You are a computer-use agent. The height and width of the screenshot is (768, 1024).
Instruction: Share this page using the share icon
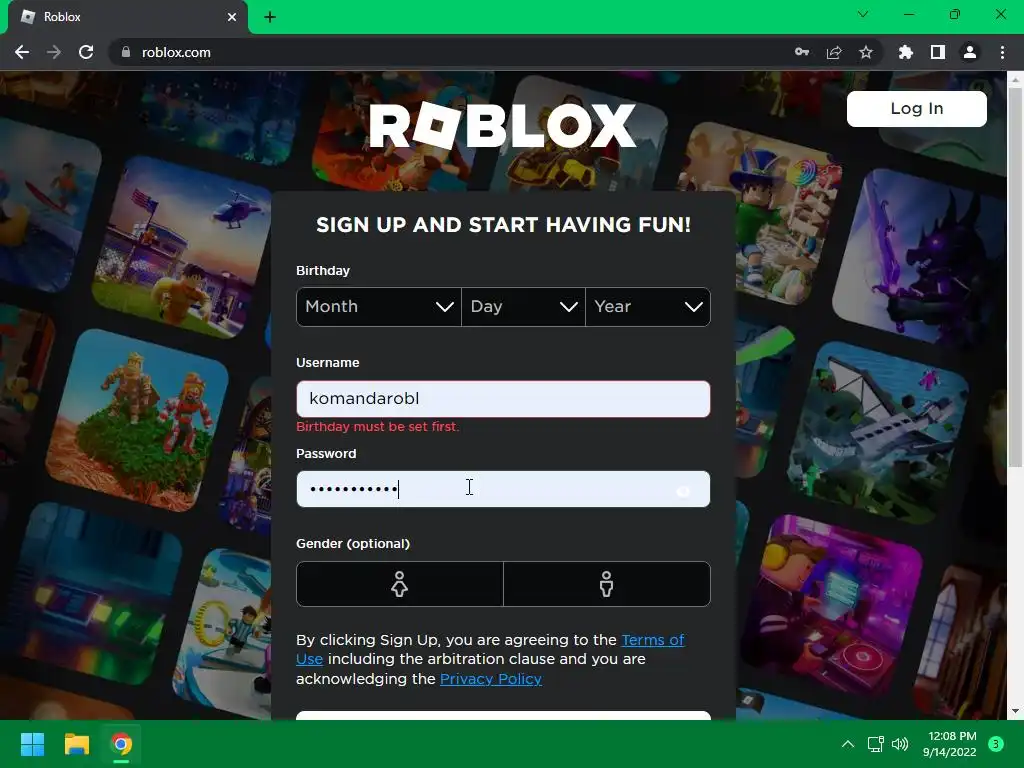[834, 52]
